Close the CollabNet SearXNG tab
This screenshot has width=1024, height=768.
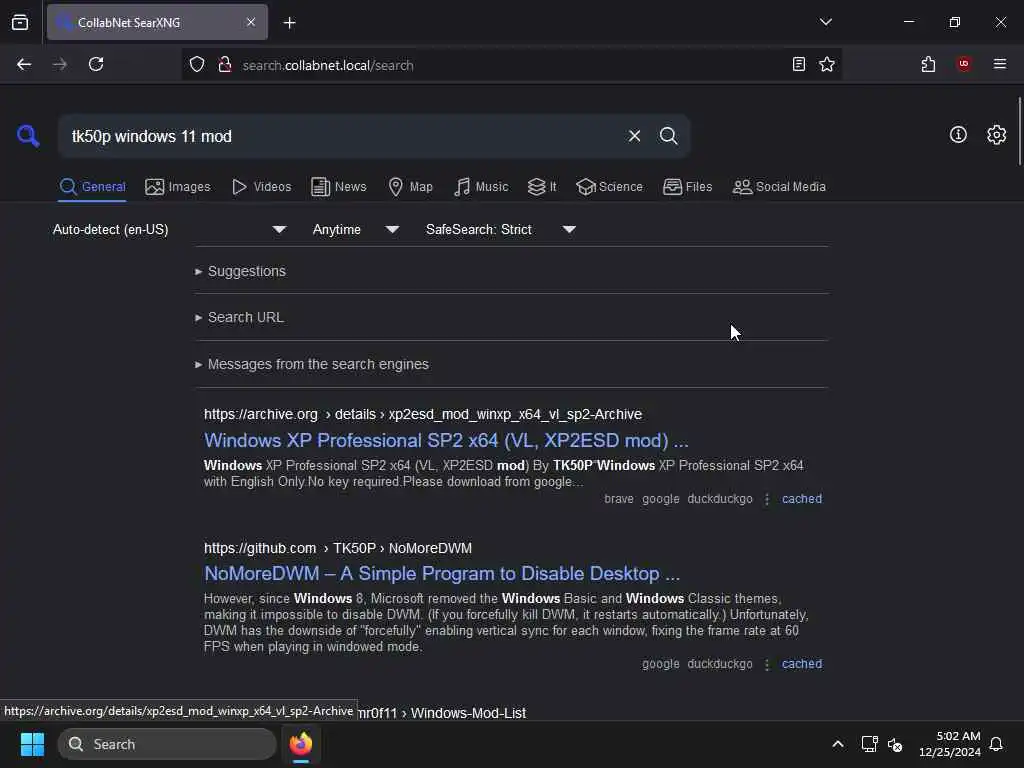pyautogui.click(x=251, y=22)
